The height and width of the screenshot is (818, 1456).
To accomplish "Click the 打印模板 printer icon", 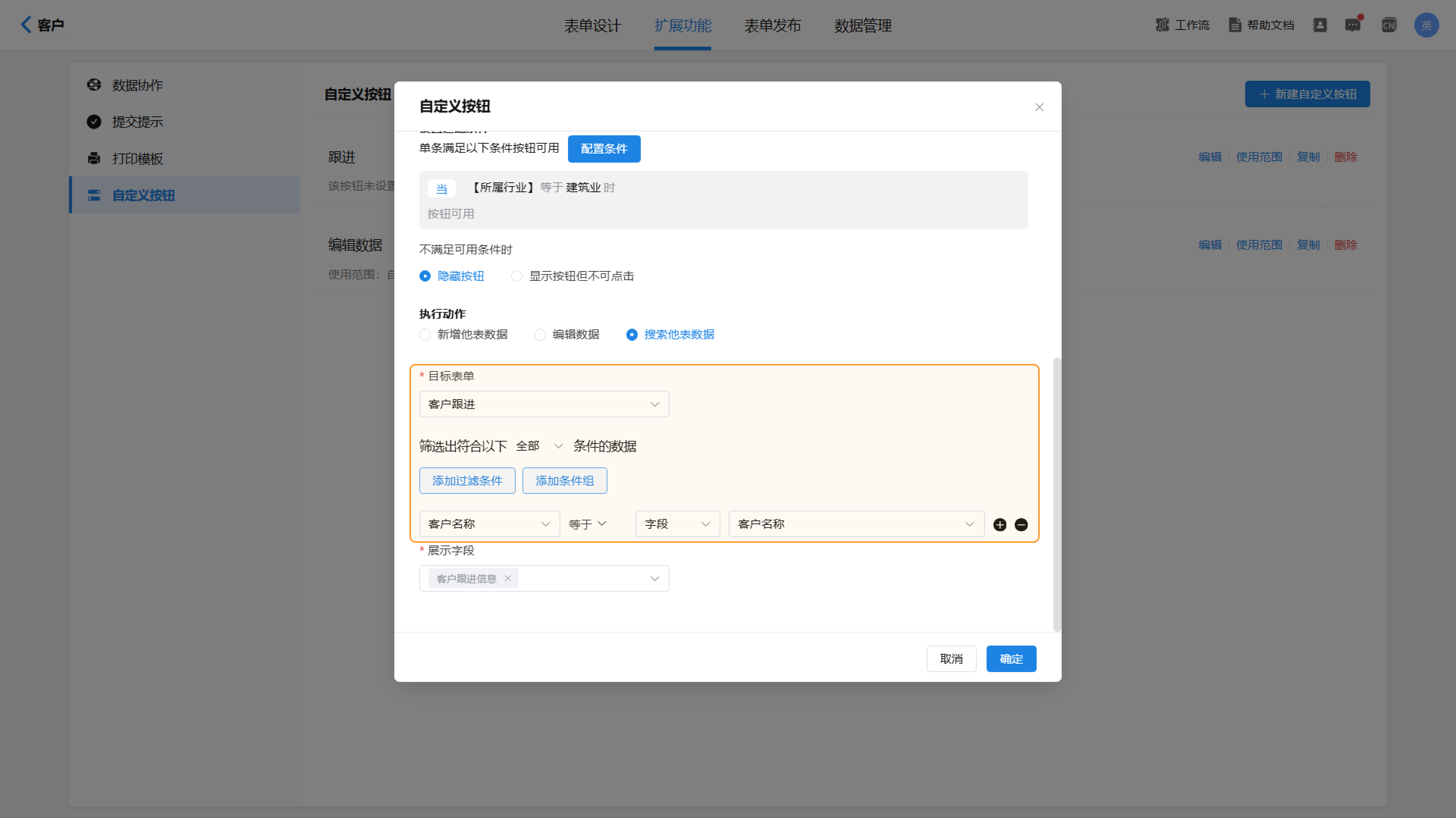I will coord(94,158).
